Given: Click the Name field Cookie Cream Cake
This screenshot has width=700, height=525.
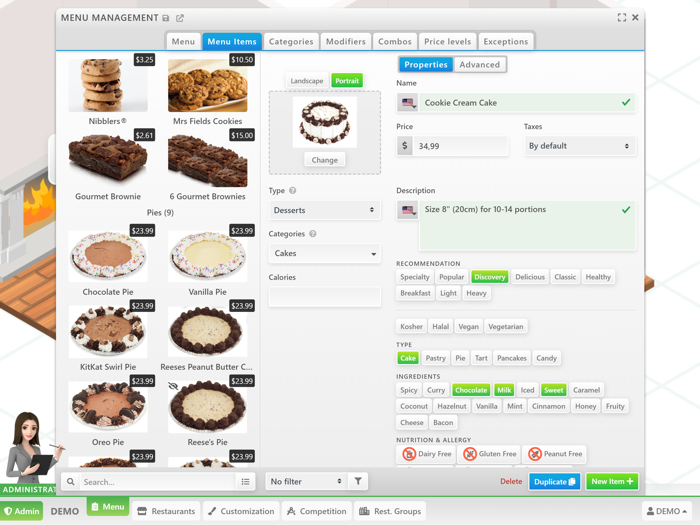Looking at the screenshot, I should tap(527, 103).
